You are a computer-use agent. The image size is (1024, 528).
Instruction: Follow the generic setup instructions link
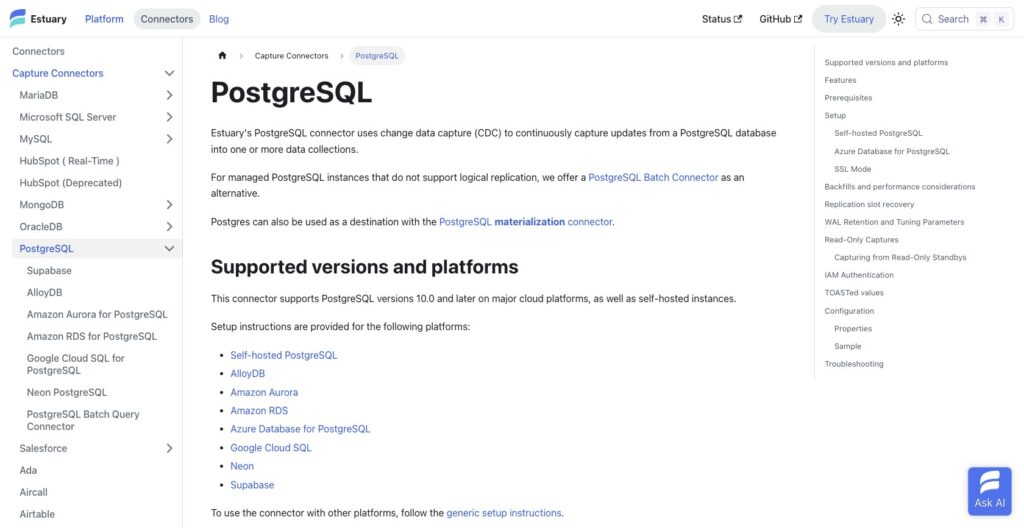[x=504, y=513]
